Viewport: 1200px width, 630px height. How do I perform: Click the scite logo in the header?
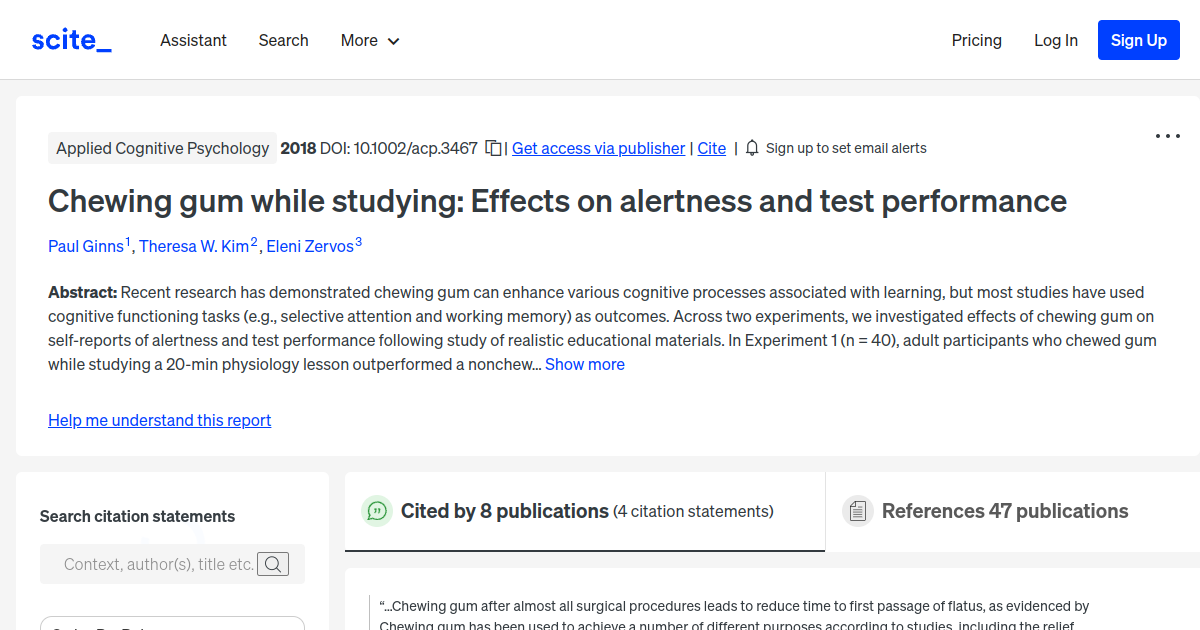pyautogui.click(x=70, y=39)
